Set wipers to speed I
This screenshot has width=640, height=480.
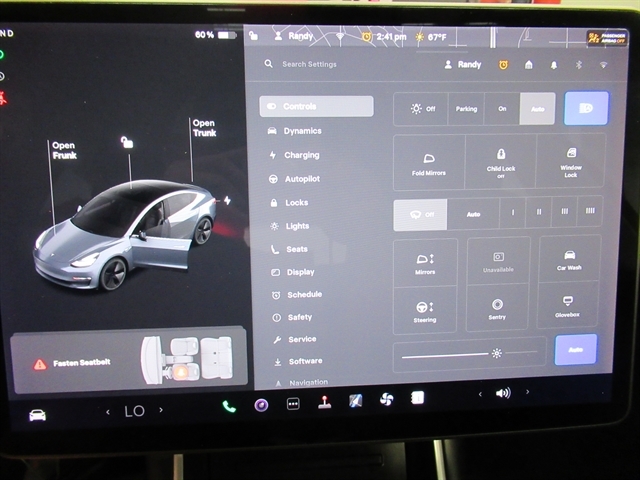click(x=513, y=213)
